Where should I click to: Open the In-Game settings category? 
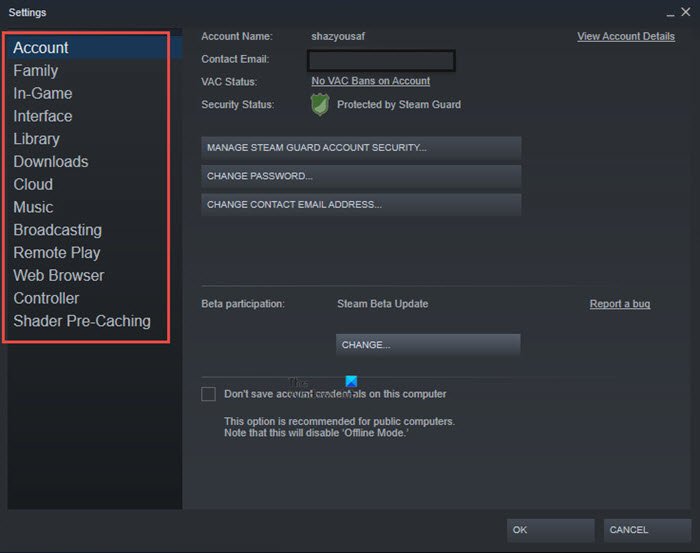[42, 93]
